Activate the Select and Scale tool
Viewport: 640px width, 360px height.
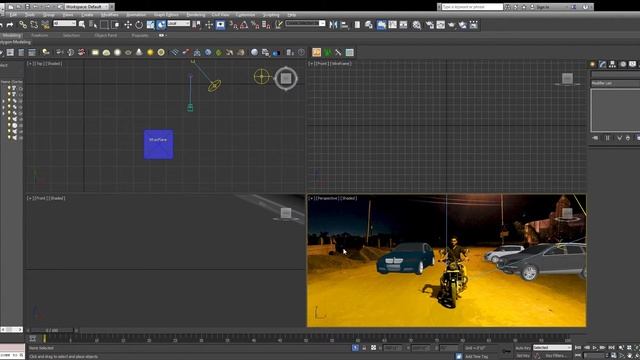151,25
